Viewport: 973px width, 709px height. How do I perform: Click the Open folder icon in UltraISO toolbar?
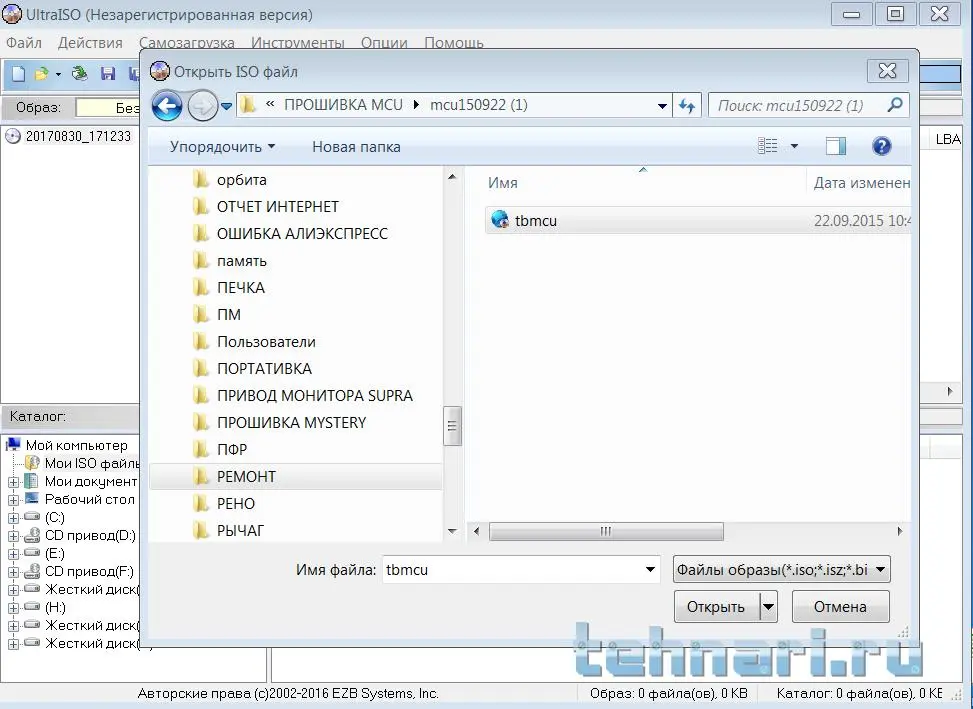pos(42,74)
